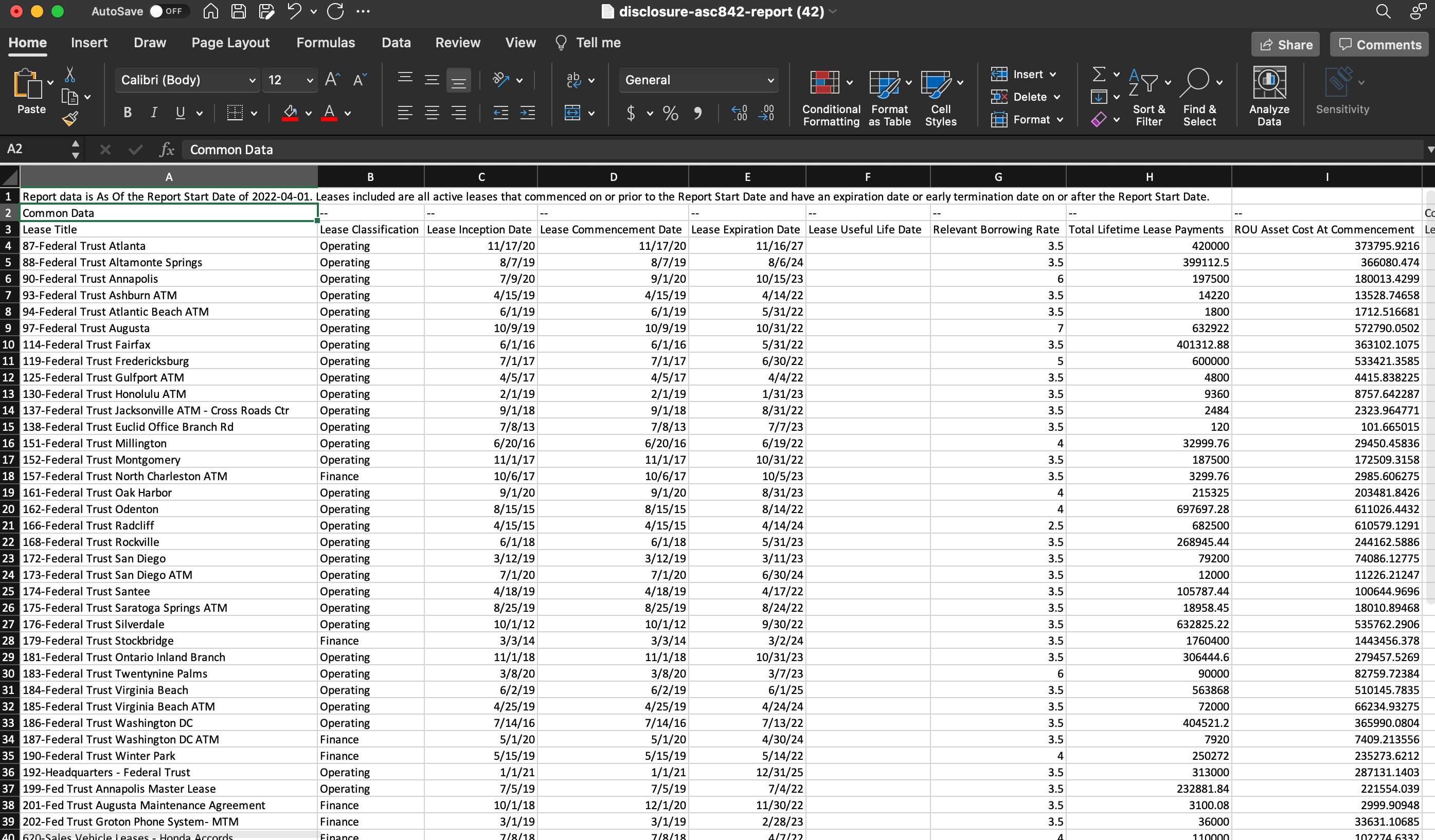
Task: Apply the red font color A
Action: click(x=329, y=113)
